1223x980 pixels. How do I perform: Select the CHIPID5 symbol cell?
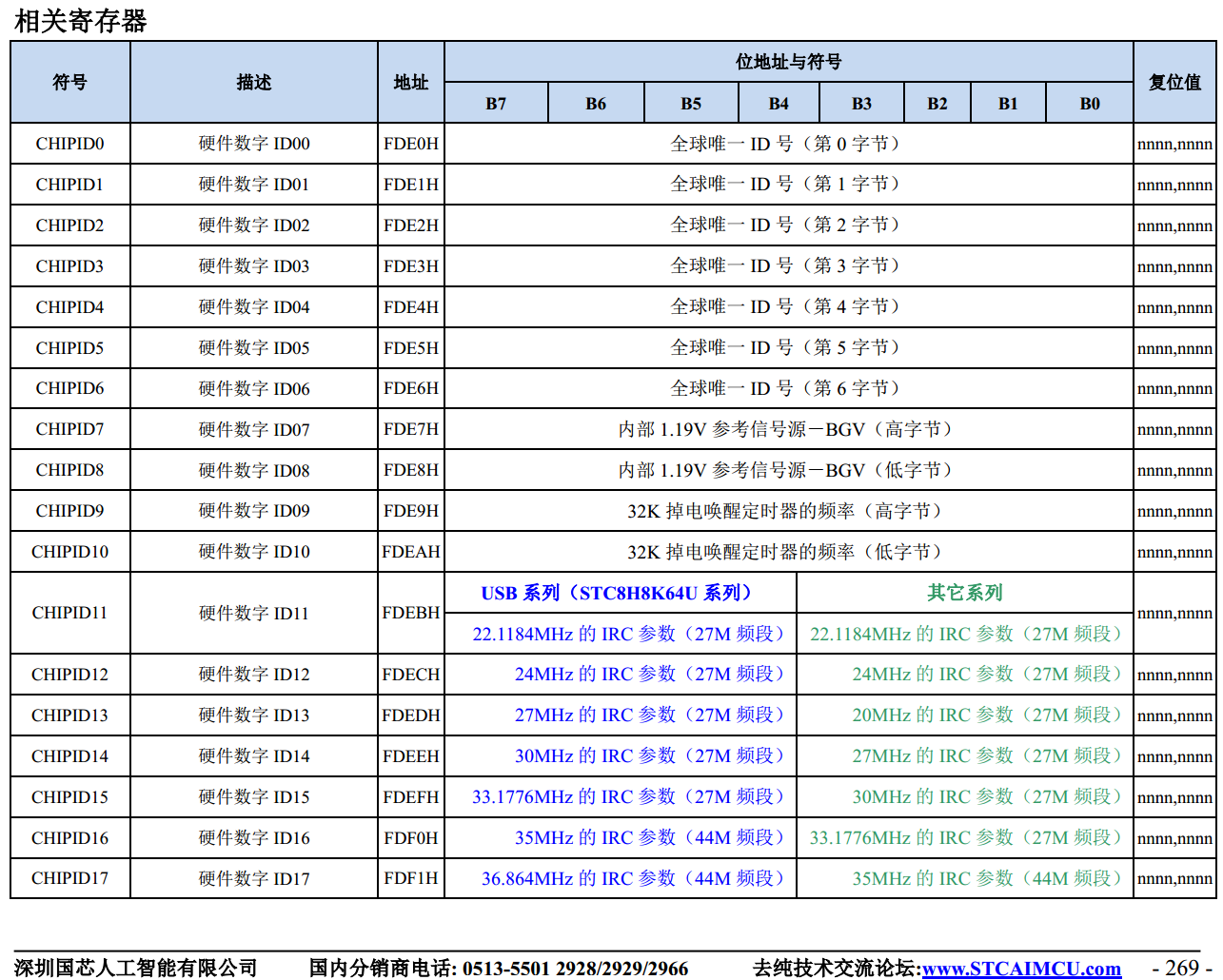pos(70,348)
